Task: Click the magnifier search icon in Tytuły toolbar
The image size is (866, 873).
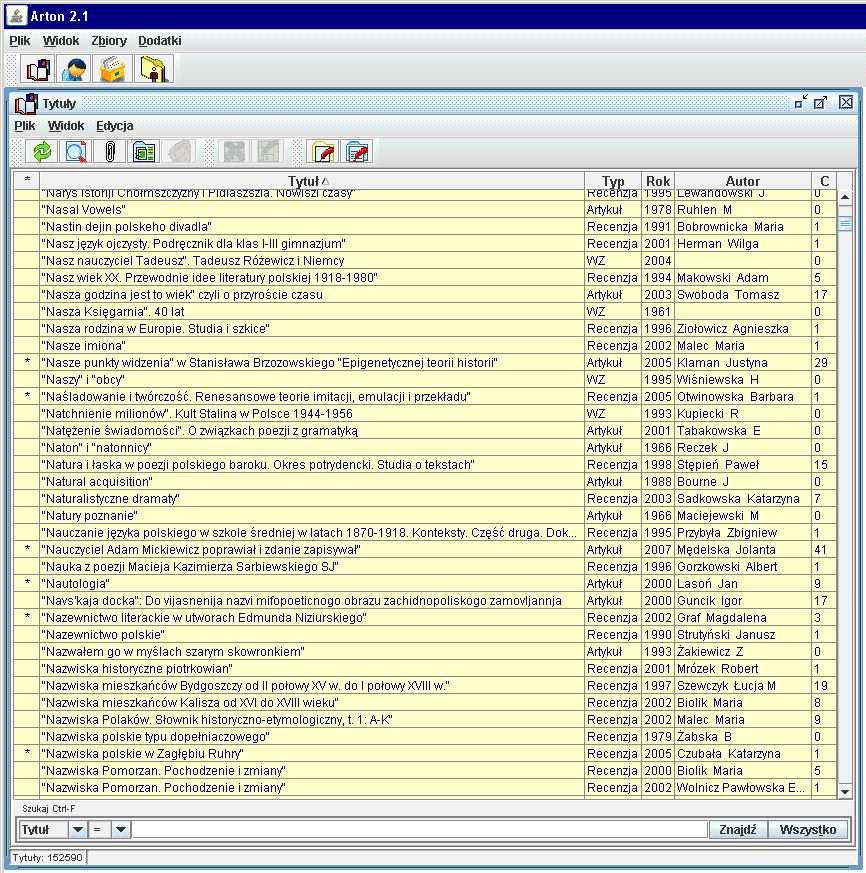Action: click(x=76, y=151)
